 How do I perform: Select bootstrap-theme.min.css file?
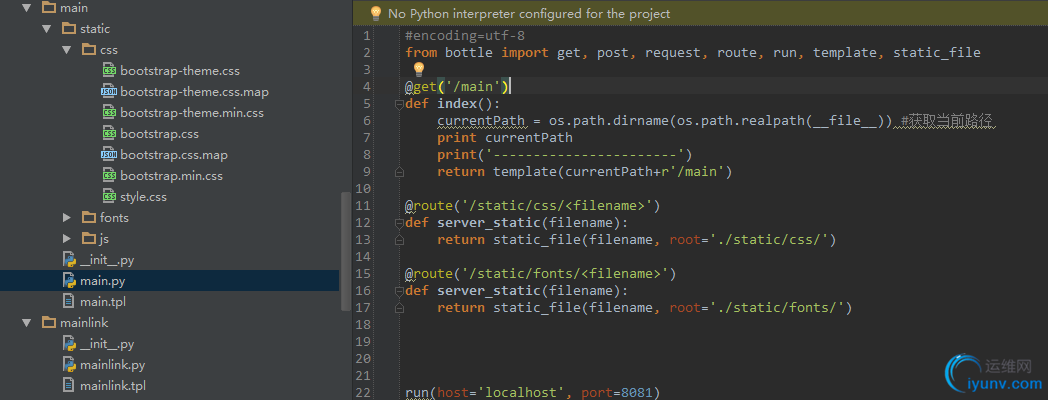pyautogui.click(x=192, y=113)
